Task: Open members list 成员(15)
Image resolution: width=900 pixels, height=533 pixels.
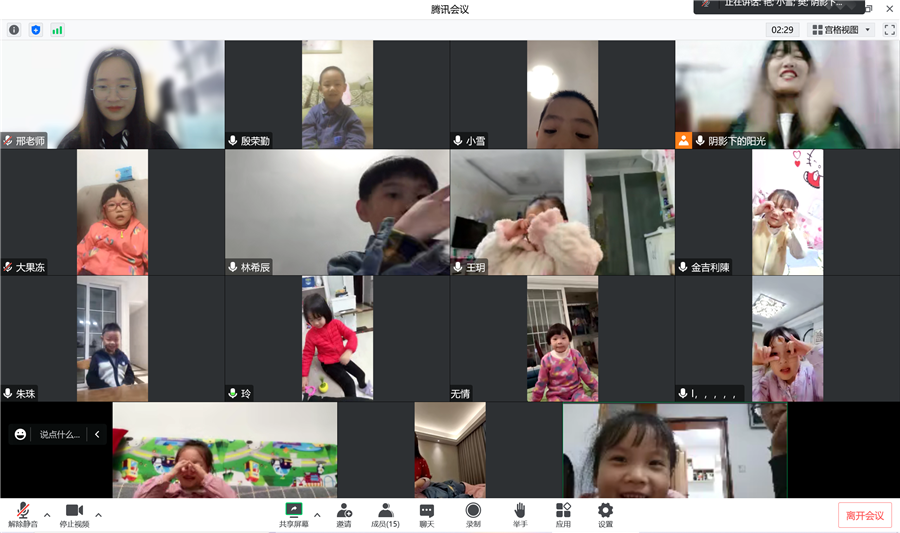Action: (385, 515)
